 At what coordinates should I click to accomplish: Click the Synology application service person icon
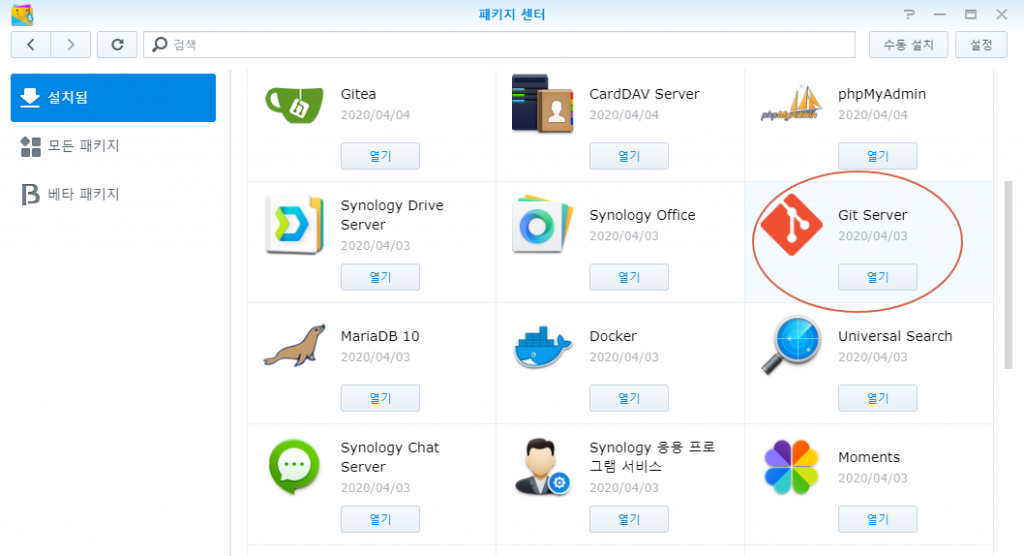(542, 466)
